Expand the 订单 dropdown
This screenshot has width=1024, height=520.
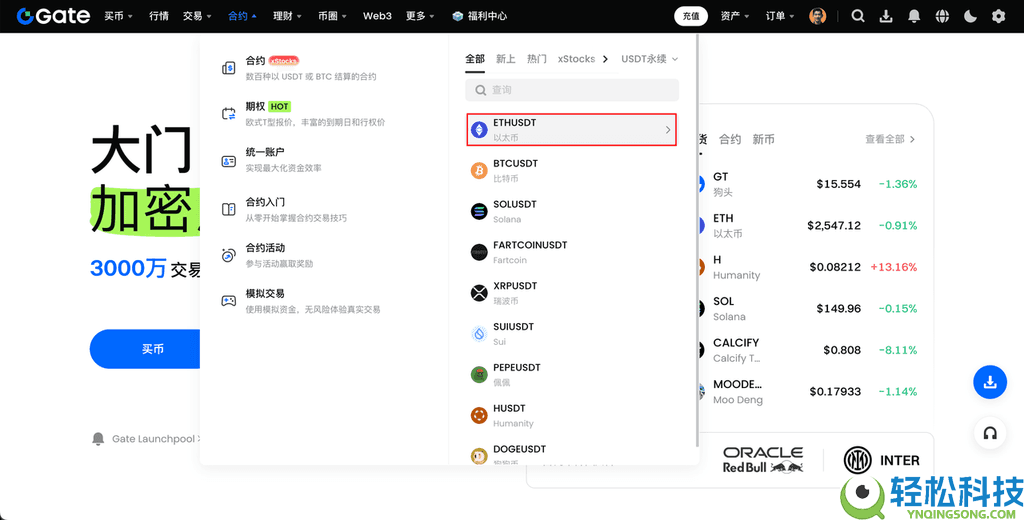point(780,16)
